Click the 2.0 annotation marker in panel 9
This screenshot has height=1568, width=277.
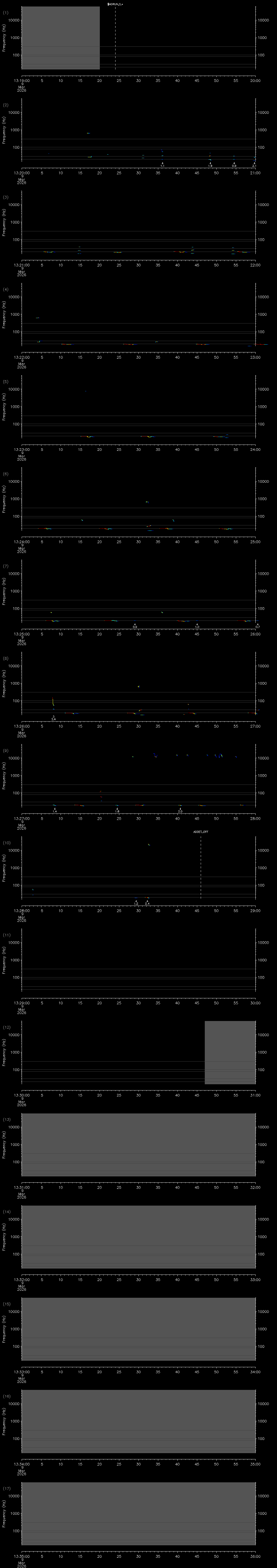[180, 811]
